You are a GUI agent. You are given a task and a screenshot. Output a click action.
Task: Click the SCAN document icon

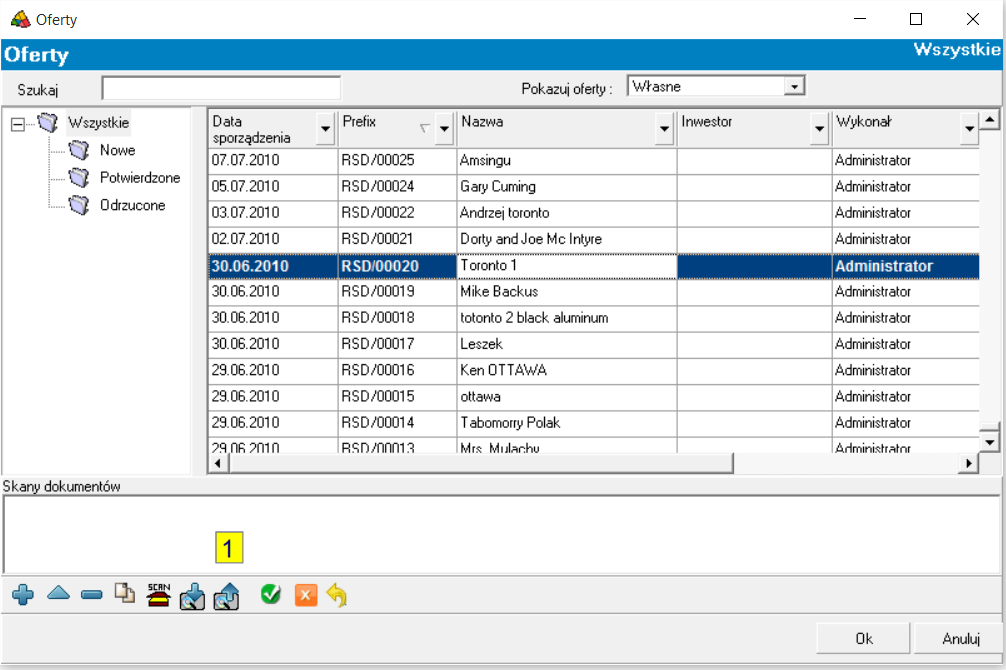159,595
